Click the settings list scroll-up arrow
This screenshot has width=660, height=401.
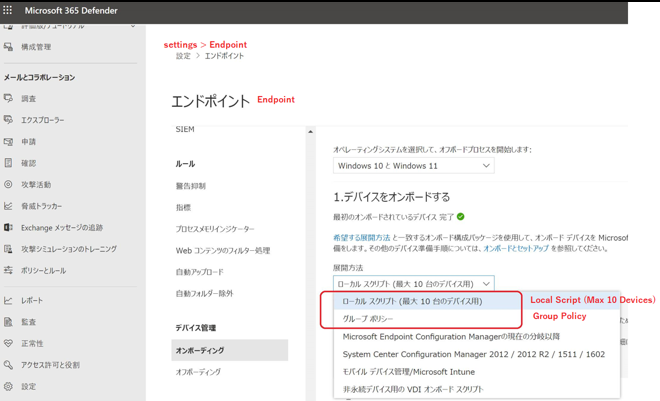310,132
